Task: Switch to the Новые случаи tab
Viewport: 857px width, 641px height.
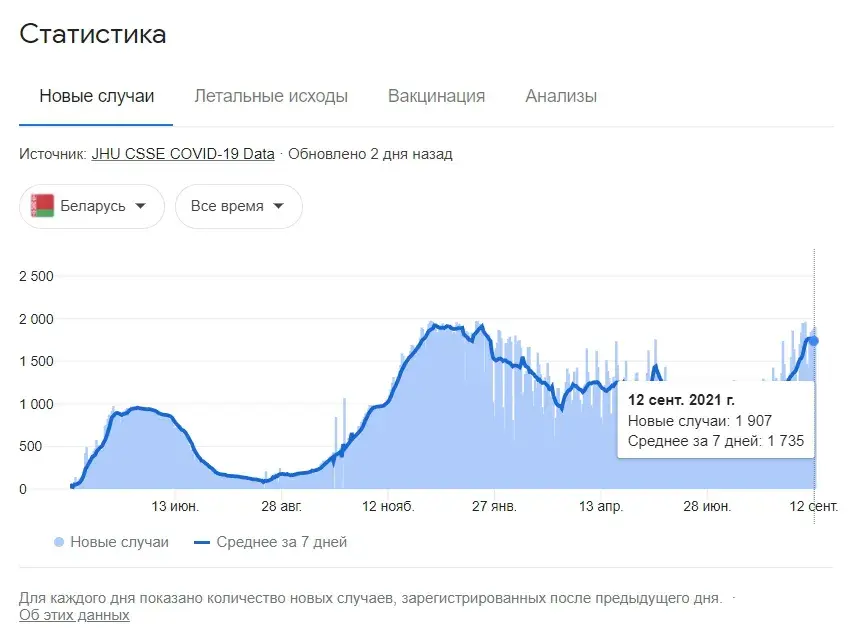Action: click(96, 96)
